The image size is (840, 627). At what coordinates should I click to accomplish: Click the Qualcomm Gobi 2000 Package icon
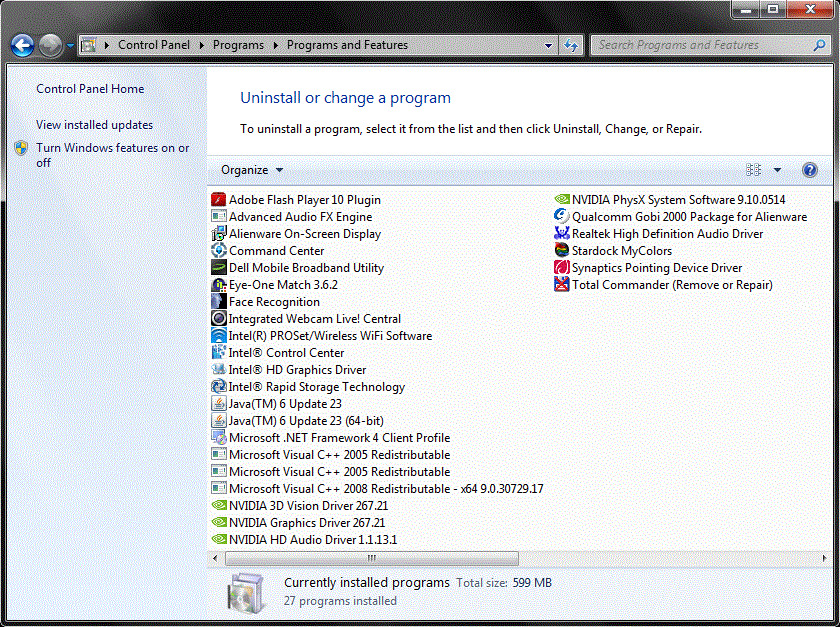point(561,217)
